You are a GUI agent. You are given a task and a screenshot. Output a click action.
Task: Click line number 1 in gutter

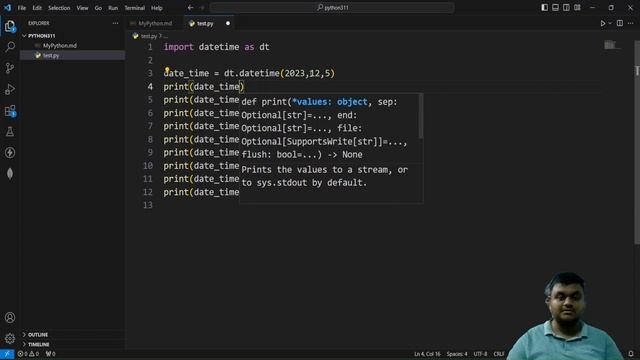click(x=150, y=47)
